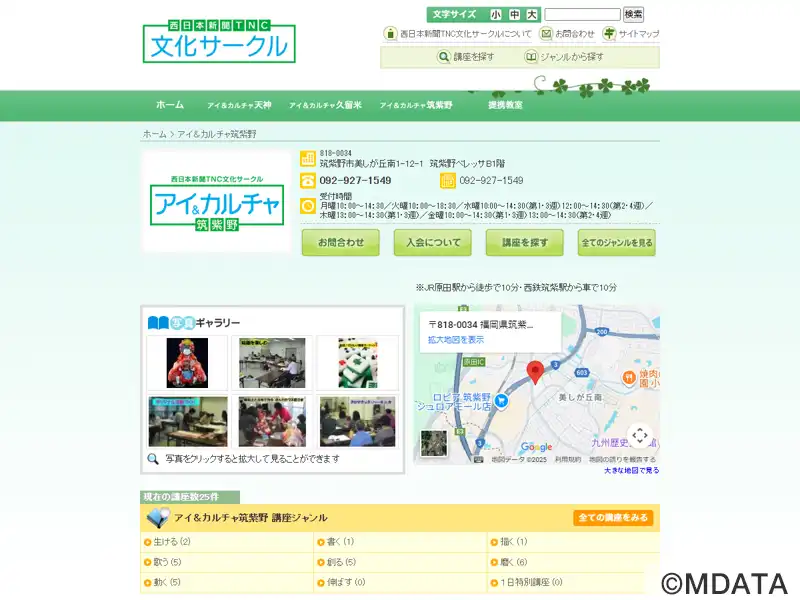This screenshot has height=600, width=800.
Task: Set text size to 大
Action: coord(531,15)
